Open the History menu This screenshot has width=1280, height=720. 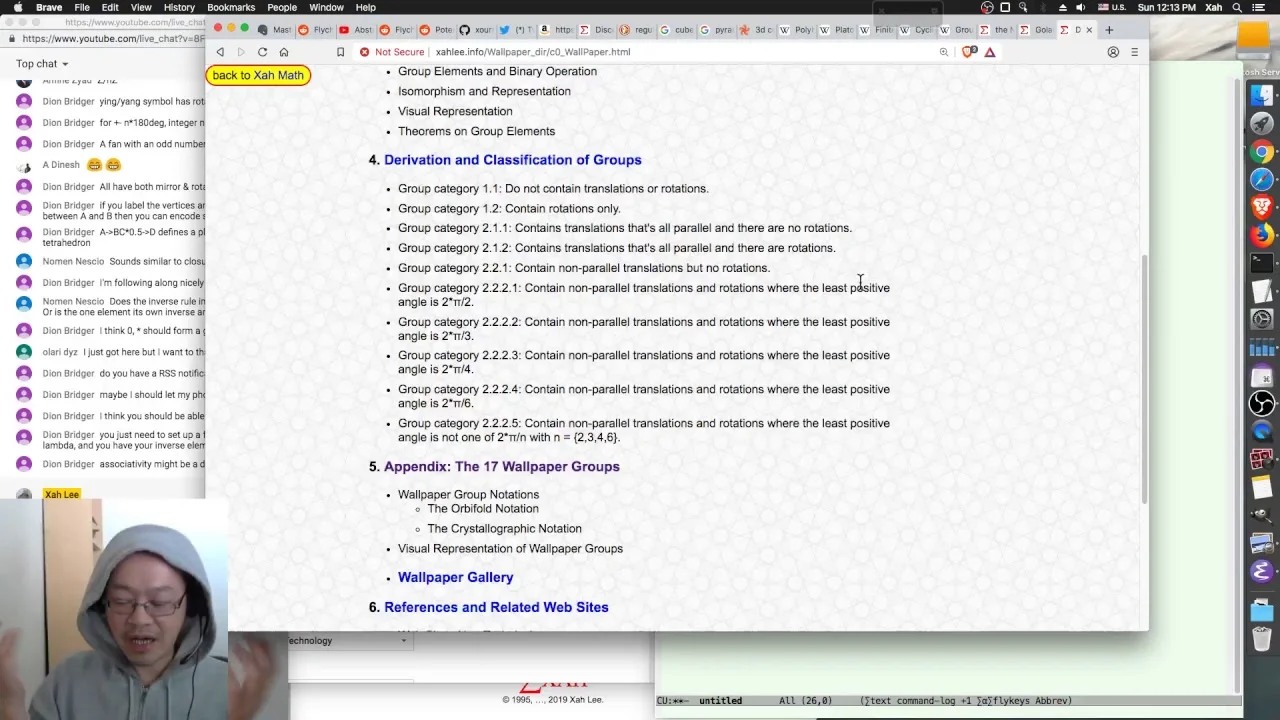(x=179, y=7)
